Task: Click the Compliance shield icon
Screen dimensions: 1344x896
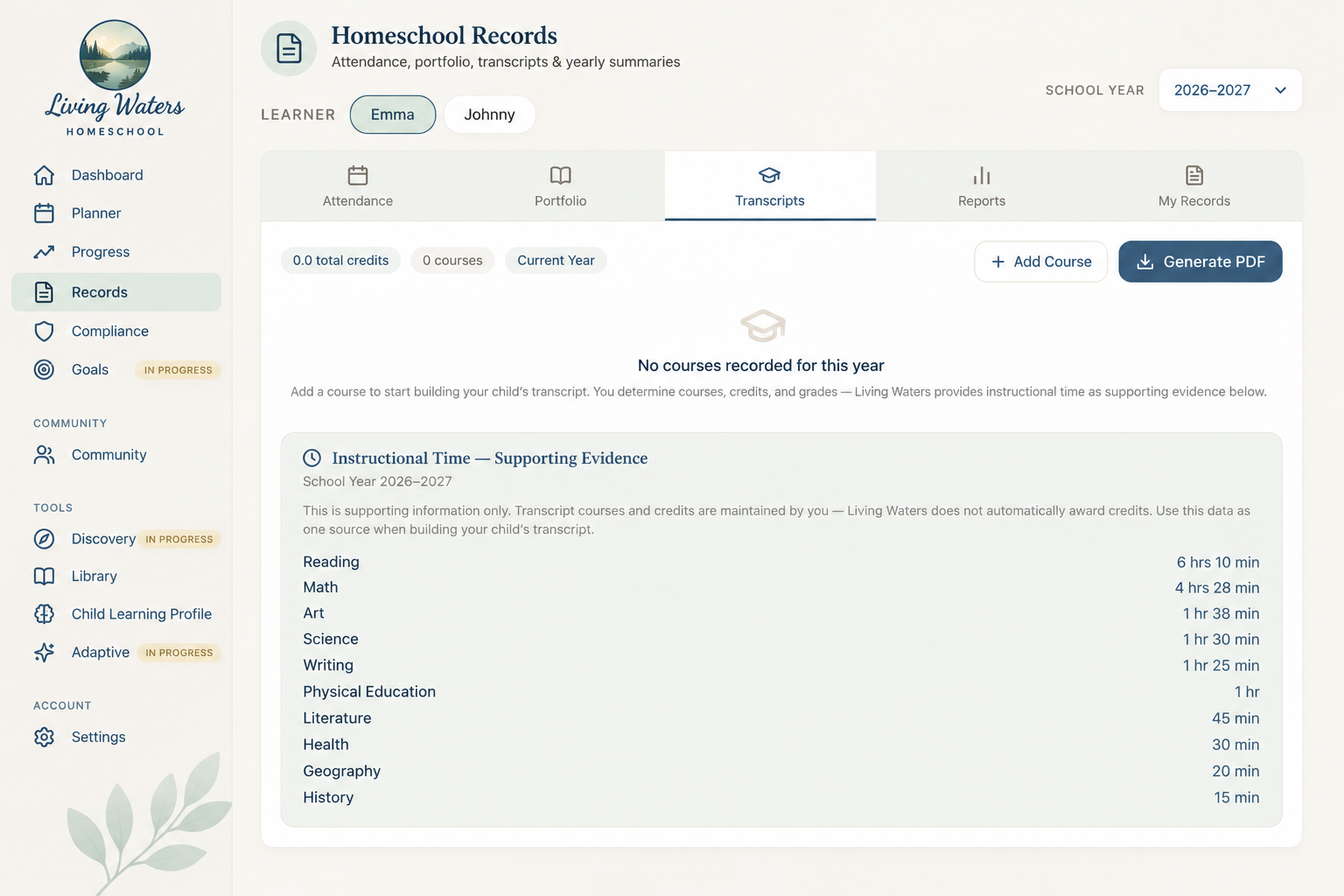Action: (44, 331)
